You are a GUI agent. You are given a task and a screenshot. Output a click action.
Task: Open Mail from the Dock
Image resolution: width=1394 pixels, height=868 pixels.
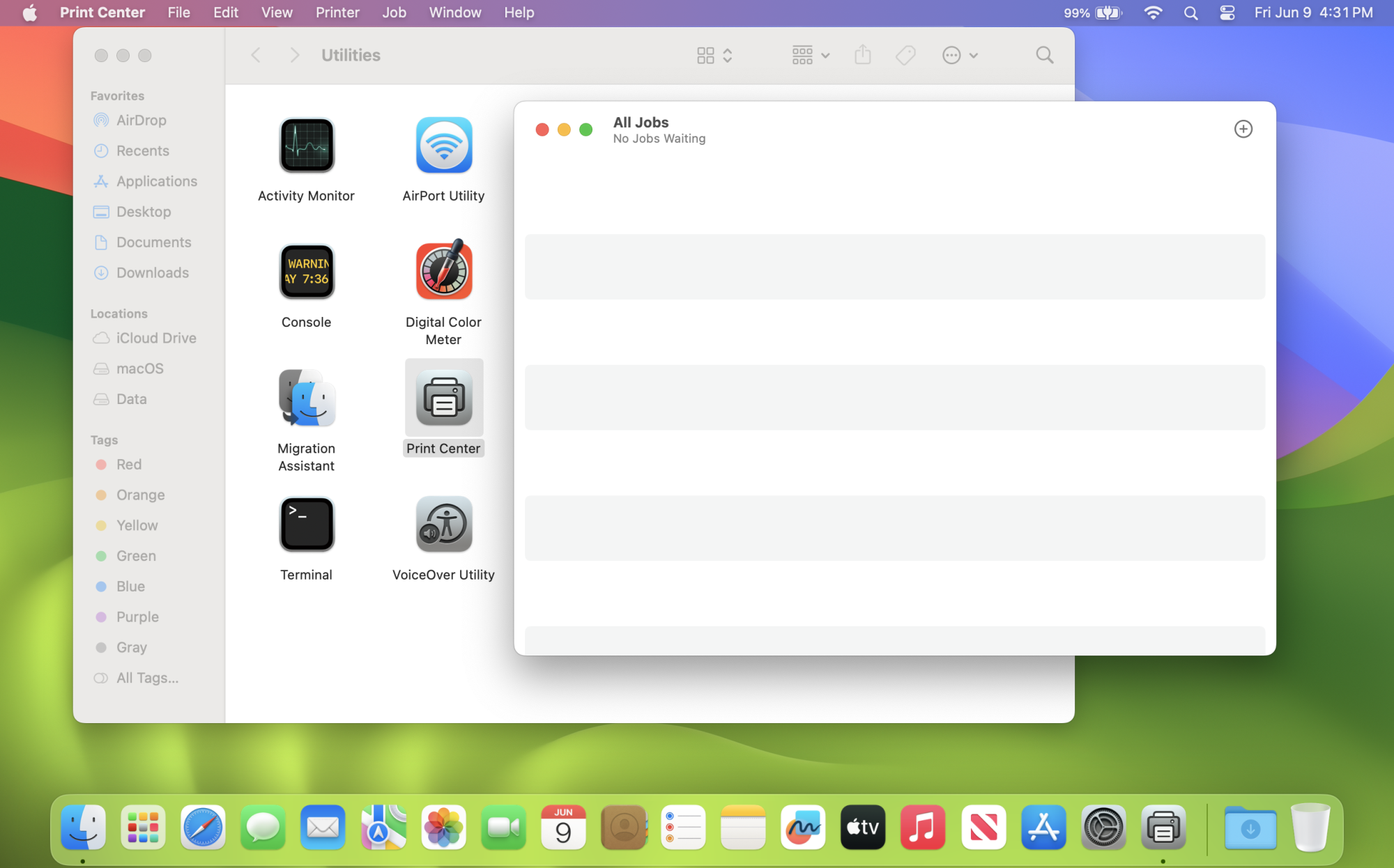(323, 828)
